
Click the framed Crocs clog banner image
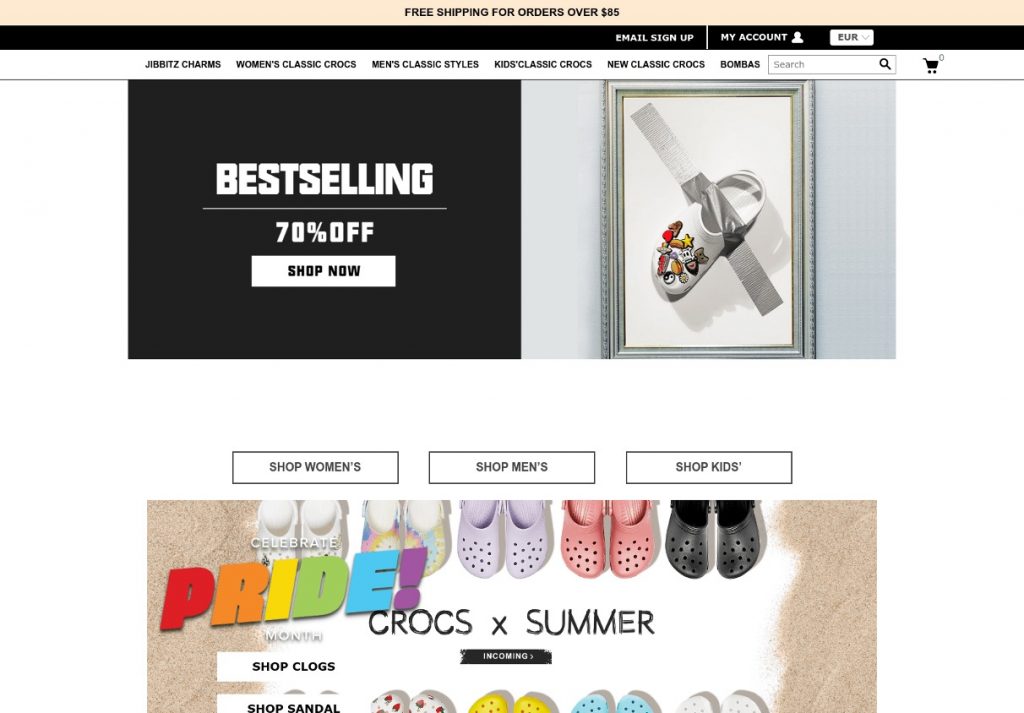click(x=709, y=219)
